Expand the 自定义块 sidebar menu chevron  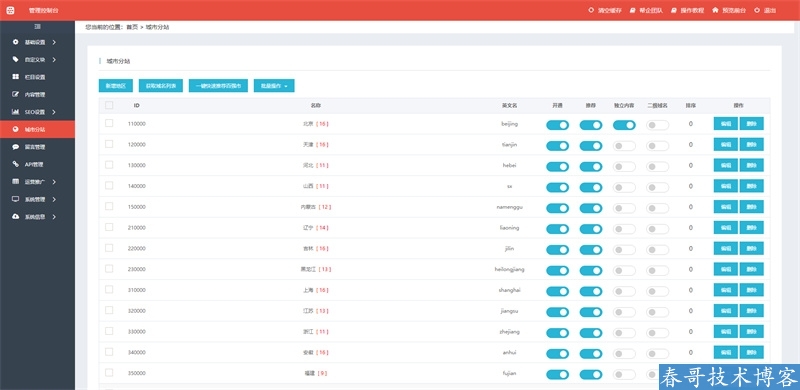tap(54, 59)
